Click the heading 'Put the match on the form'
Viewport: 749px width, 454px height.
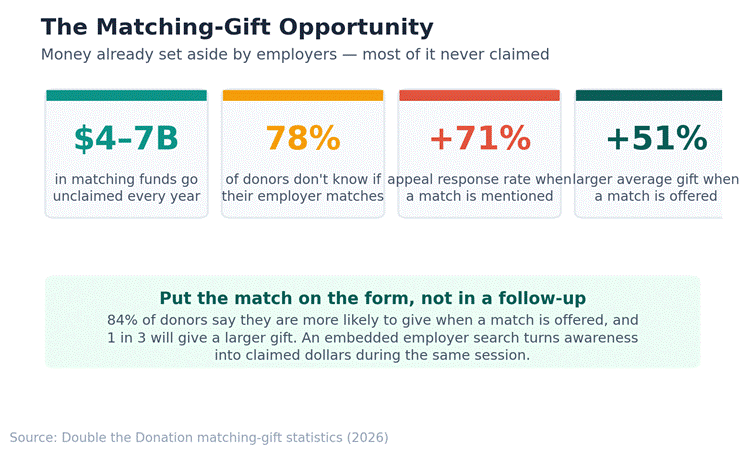[x=373, y=298]
